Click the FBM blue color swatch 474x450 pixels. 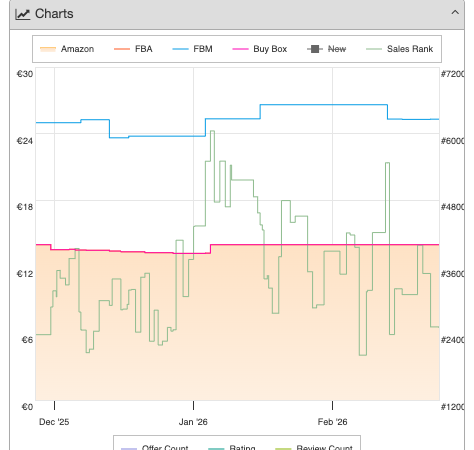tap(180, 49)
